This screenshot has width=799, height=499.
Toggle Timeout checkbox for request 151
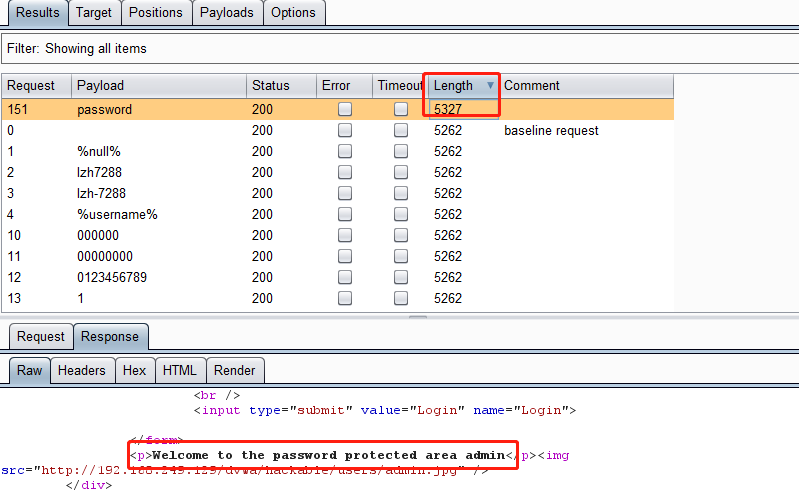(x=401, y=109)
